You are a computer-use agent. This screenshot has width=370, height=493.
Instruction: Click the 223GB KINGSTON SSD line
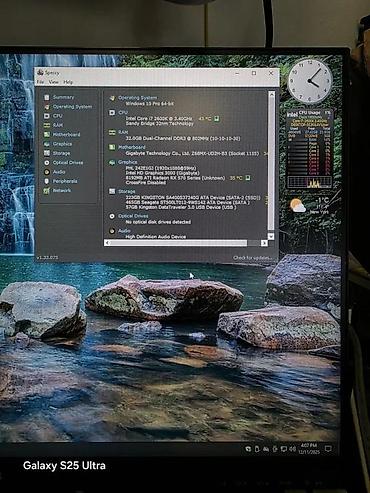(193, 197)
